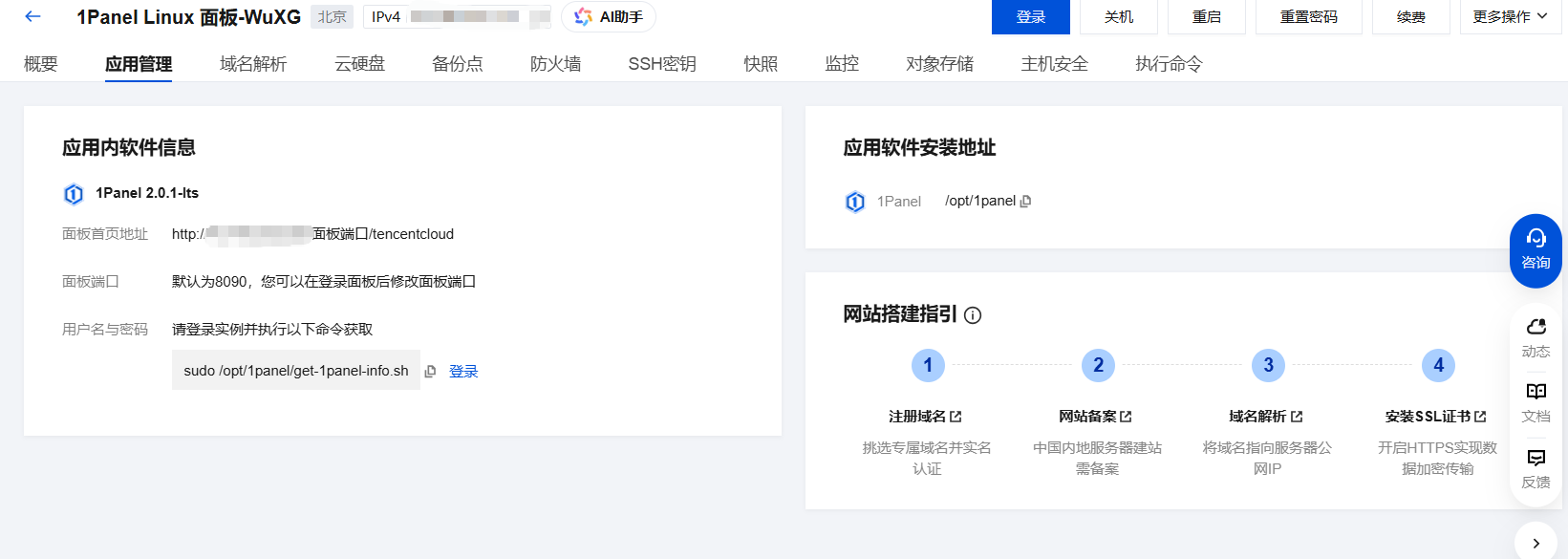
Task: Open the 动态 updates sidebar icon
Action: [x=1536, y=338]
